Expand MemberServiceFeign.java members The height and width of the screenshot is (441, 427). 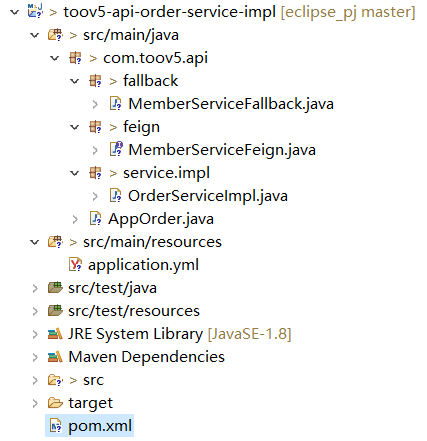tap(95, 150)
